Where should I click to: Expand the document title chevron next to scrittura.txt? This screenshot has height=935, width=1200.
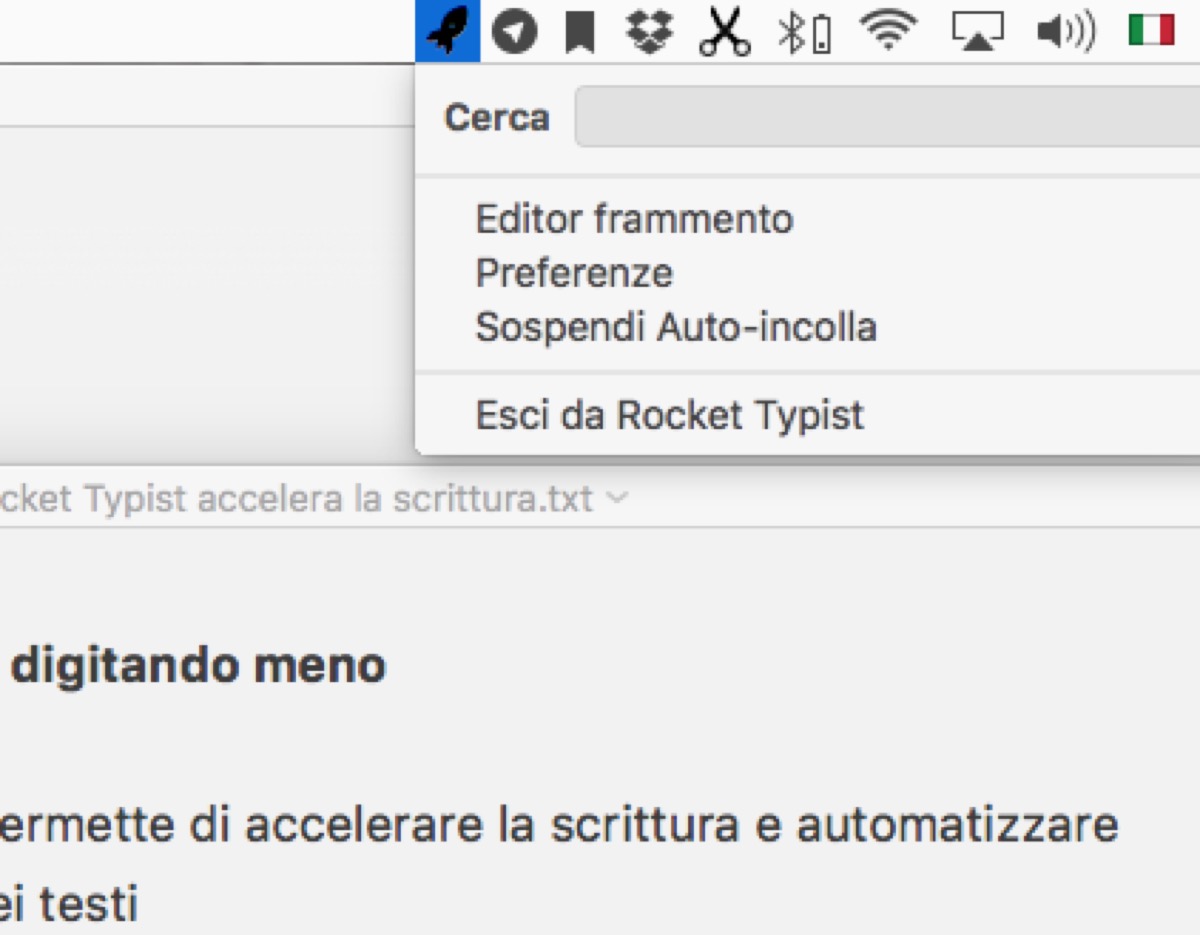pyautogui.click(x=618, y=497)
